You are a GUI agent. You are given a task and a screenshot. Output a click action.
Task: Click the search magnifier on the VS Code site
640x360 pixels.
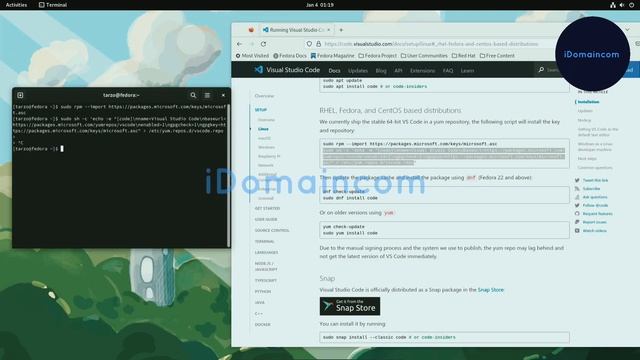coord(541,70)
